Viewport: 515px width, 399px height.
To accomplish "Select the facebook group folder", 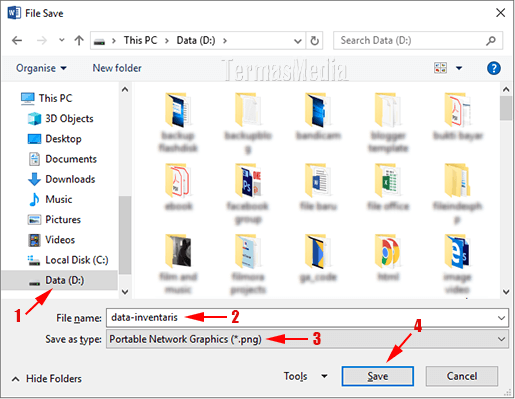I will click(x=248, y=194).
